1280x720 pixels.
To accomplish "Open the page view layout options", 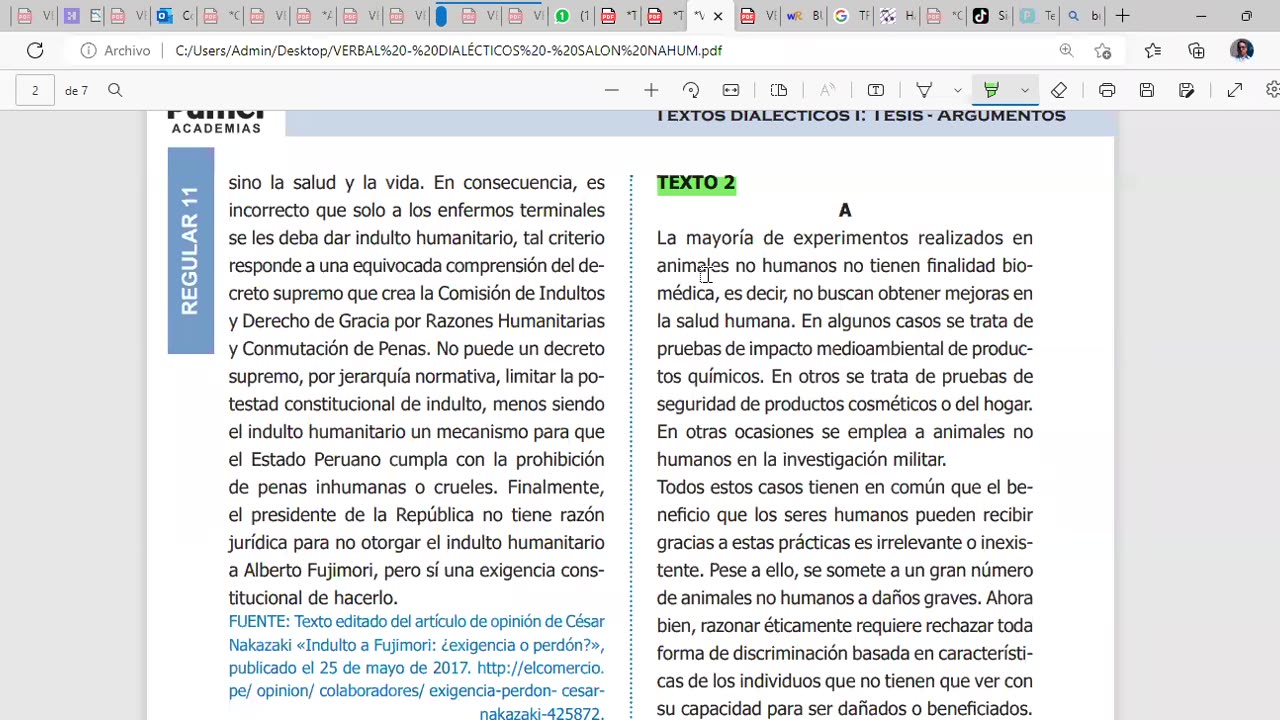I will (779, 90).
